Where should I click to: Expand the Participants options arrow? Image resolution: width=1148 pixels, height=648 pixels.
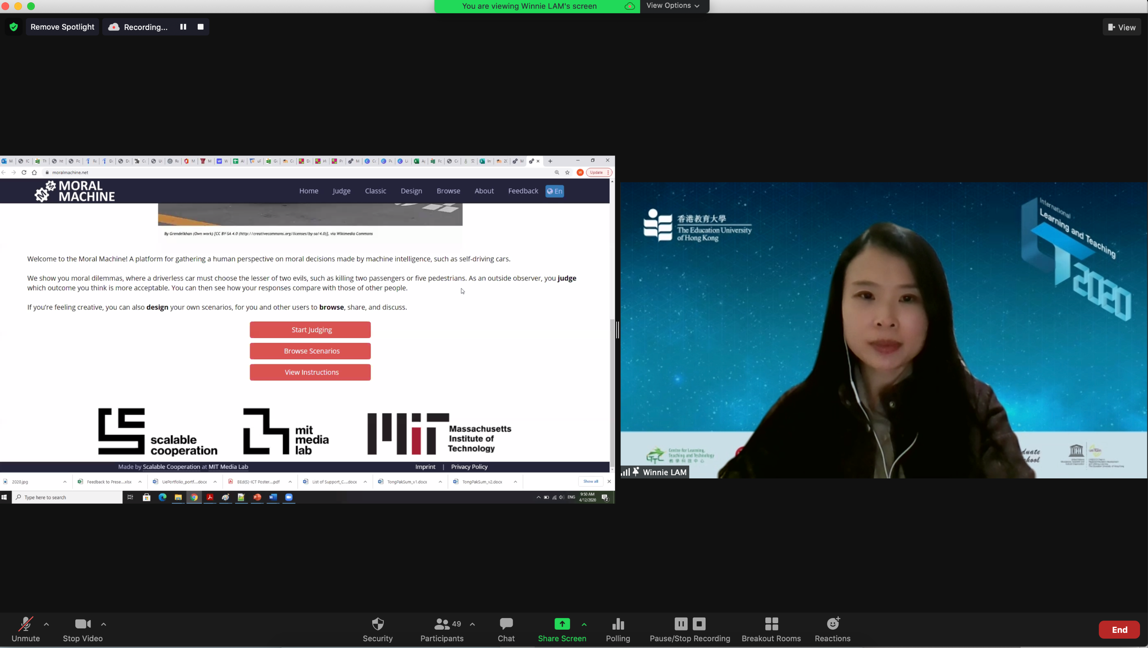click(x=472, y=625)
